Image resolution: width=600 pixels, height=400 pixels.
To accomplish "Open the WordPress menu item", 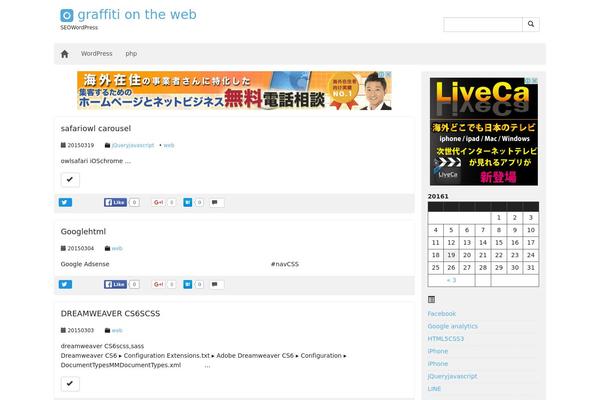I will [96, 54].
